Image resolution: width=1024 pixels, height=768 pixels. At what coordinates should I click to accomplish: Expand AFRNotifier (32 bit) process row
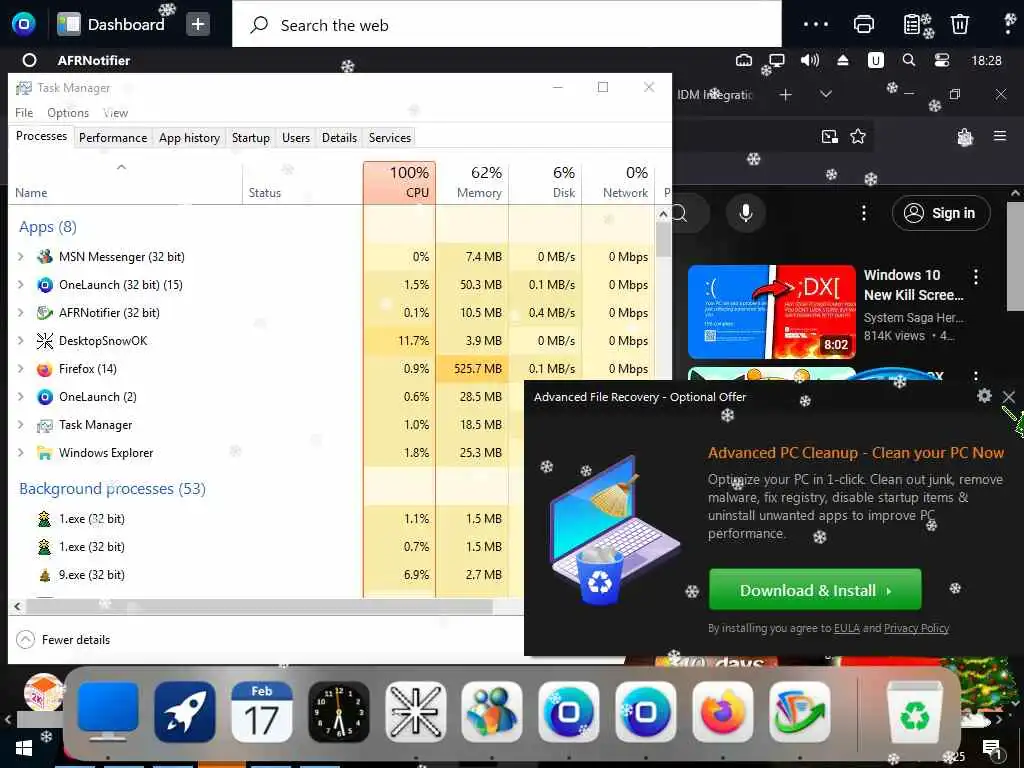point(20,313)
